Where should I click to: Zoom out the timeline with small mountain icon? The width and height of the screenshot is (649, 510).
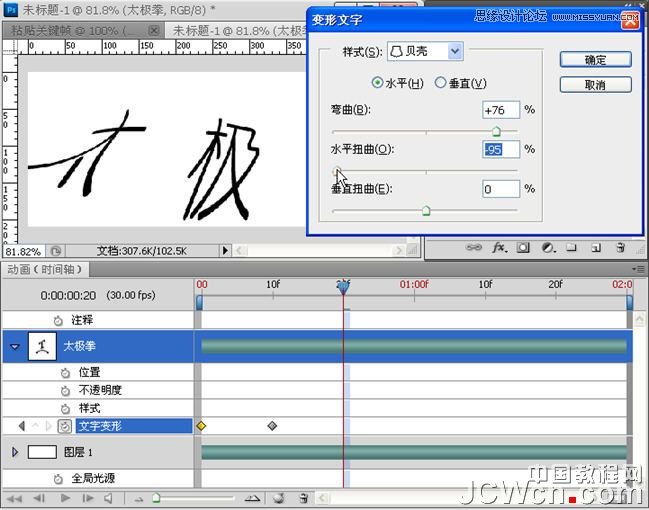coord(139,500)
